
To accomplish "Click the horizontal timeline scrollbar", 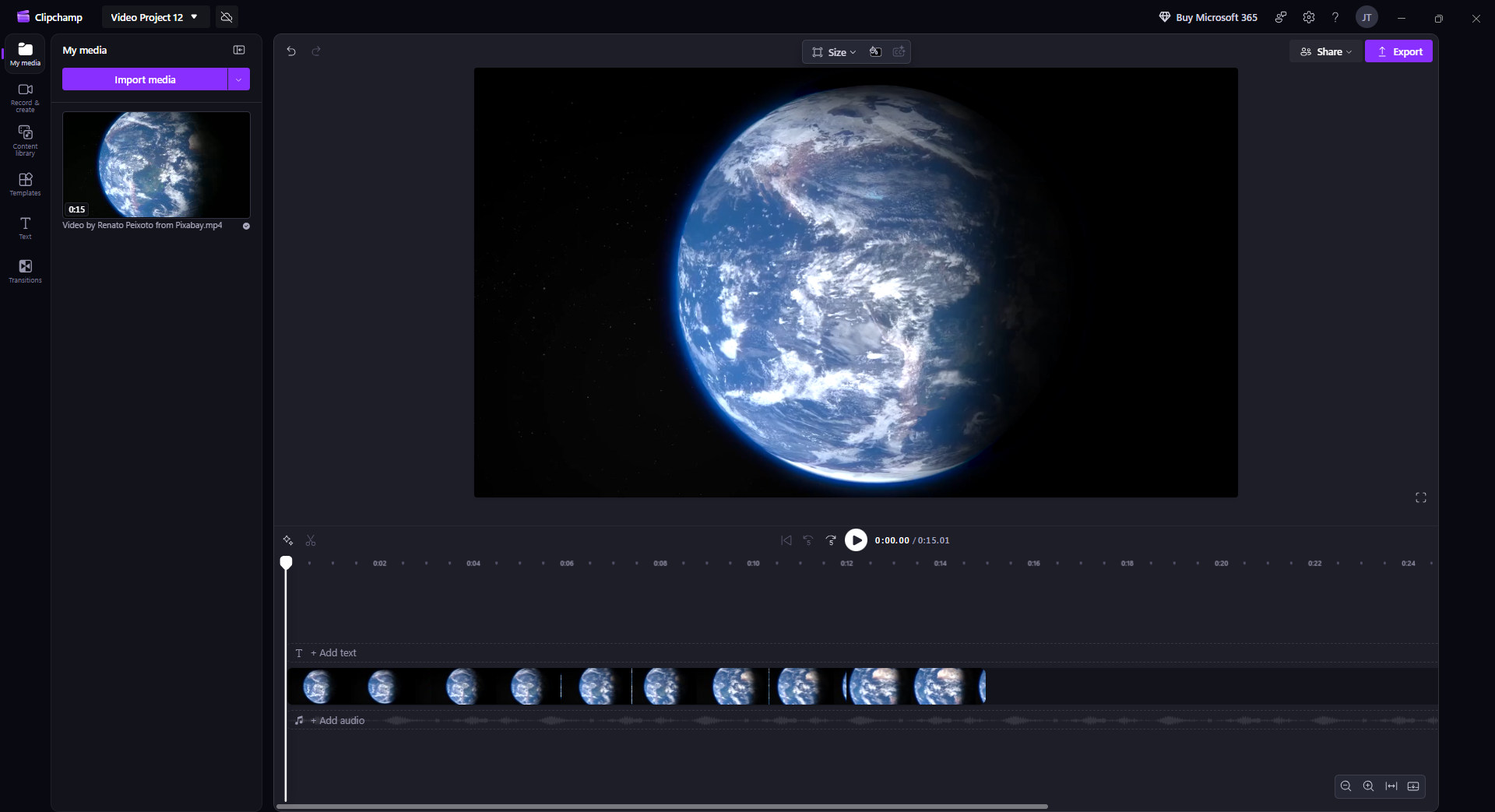I will click(662, 807).
